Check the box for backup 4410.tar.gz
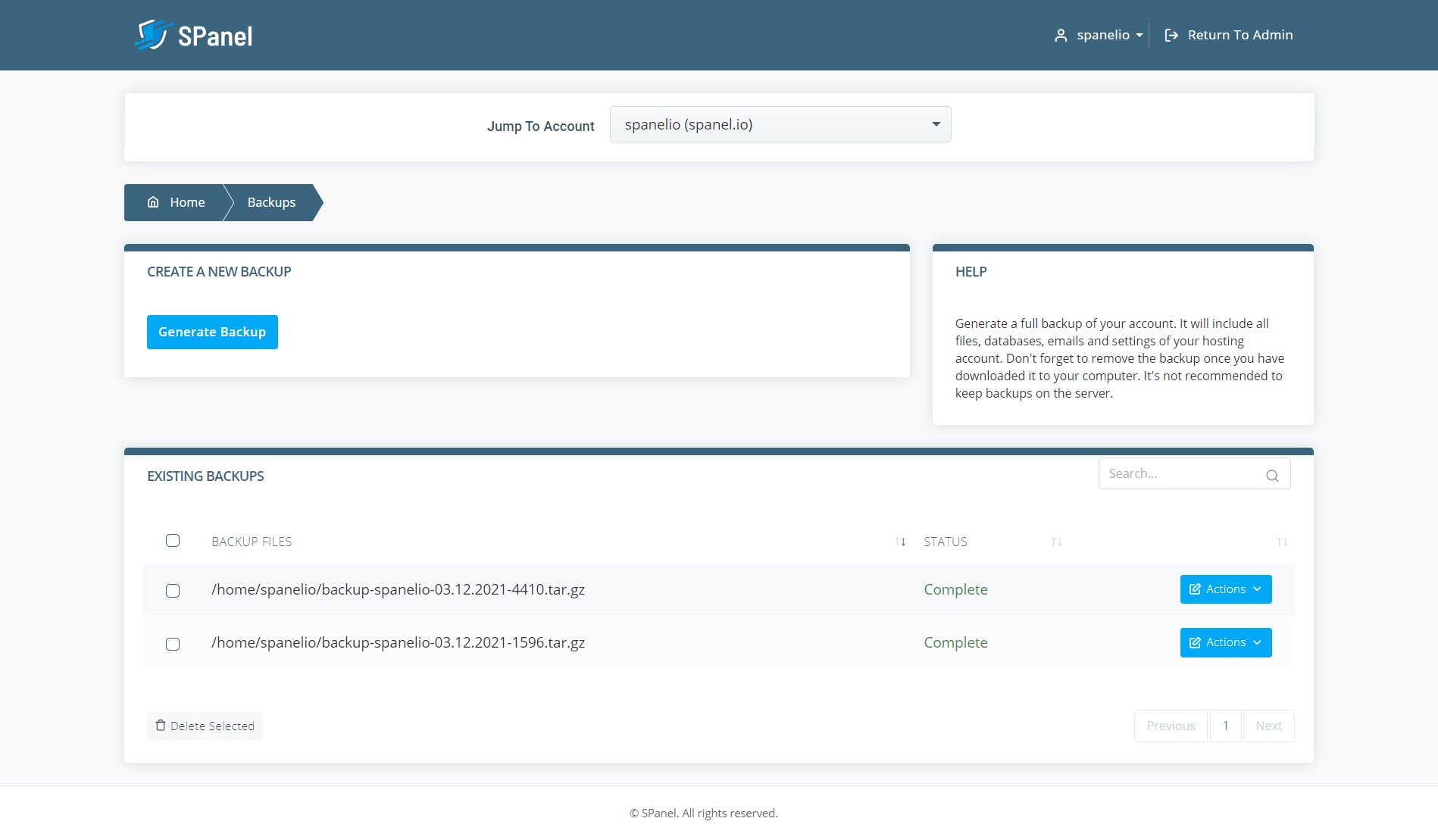This screenshot has height=840, width=1438. [x=173, y=591]
